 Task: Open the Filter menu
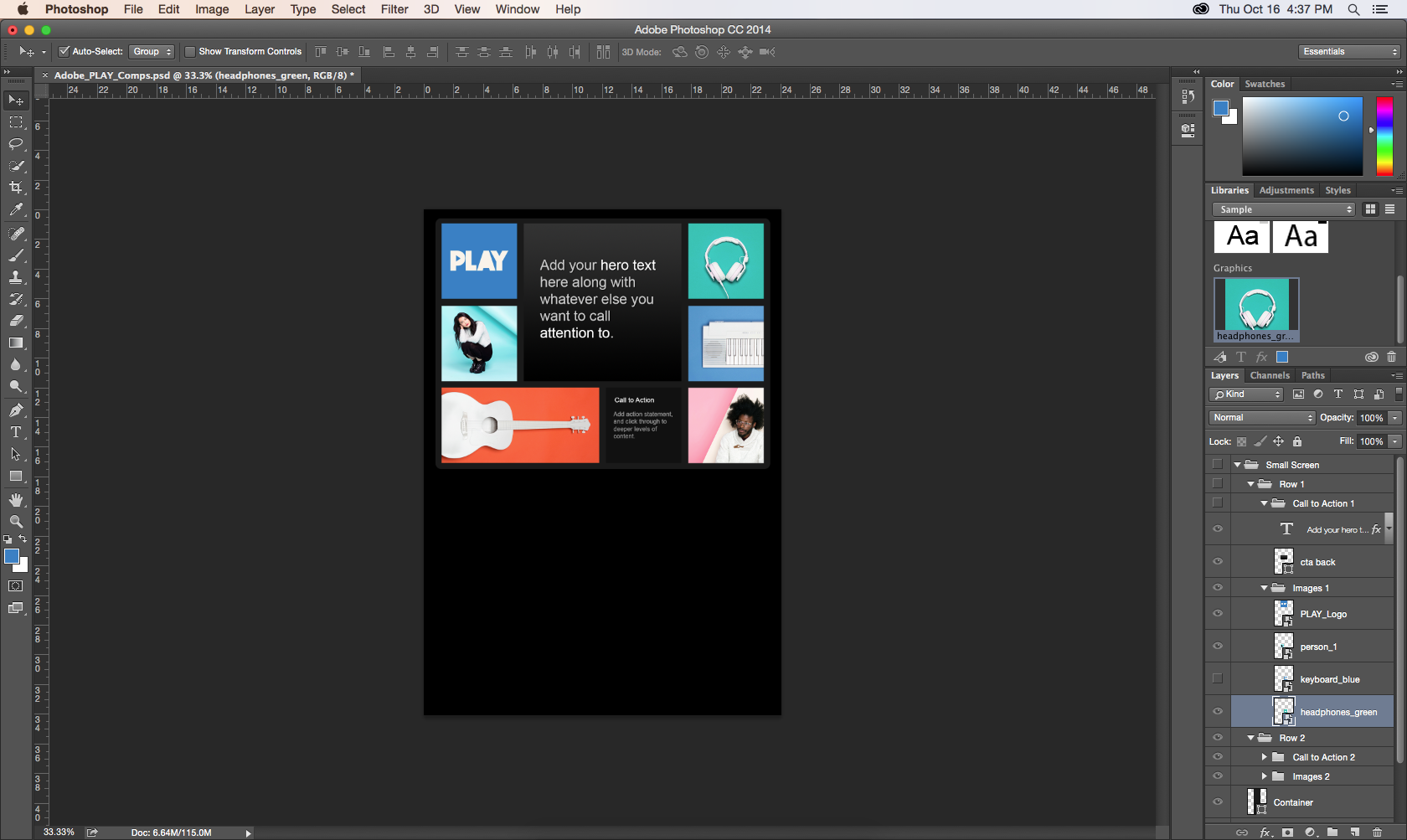click(394, 9)
